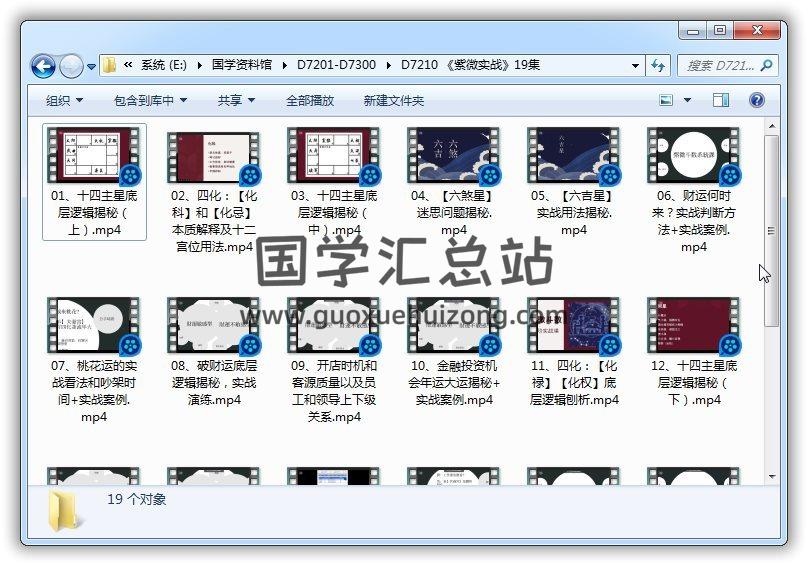Close the Explorer window

[x=756, y=30]
